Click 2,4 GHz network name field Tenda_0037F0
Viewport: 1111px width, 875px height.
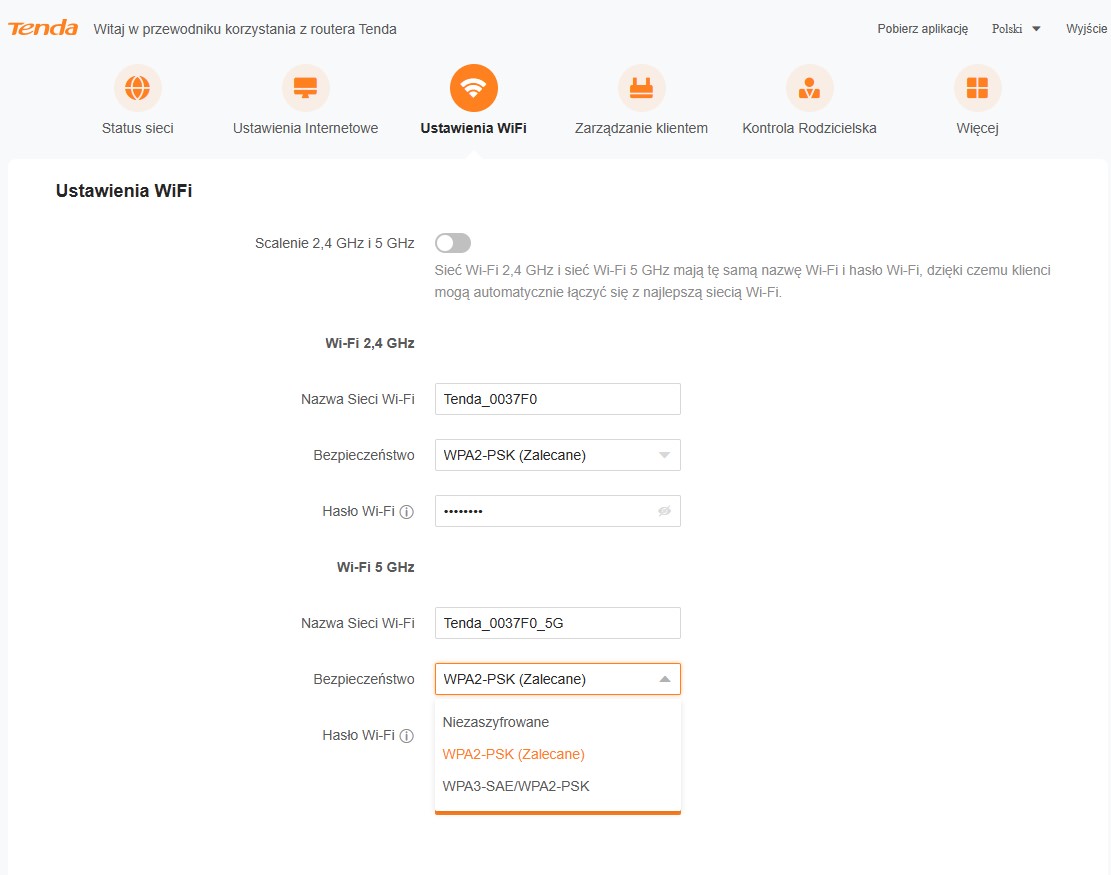pos(558,399)
